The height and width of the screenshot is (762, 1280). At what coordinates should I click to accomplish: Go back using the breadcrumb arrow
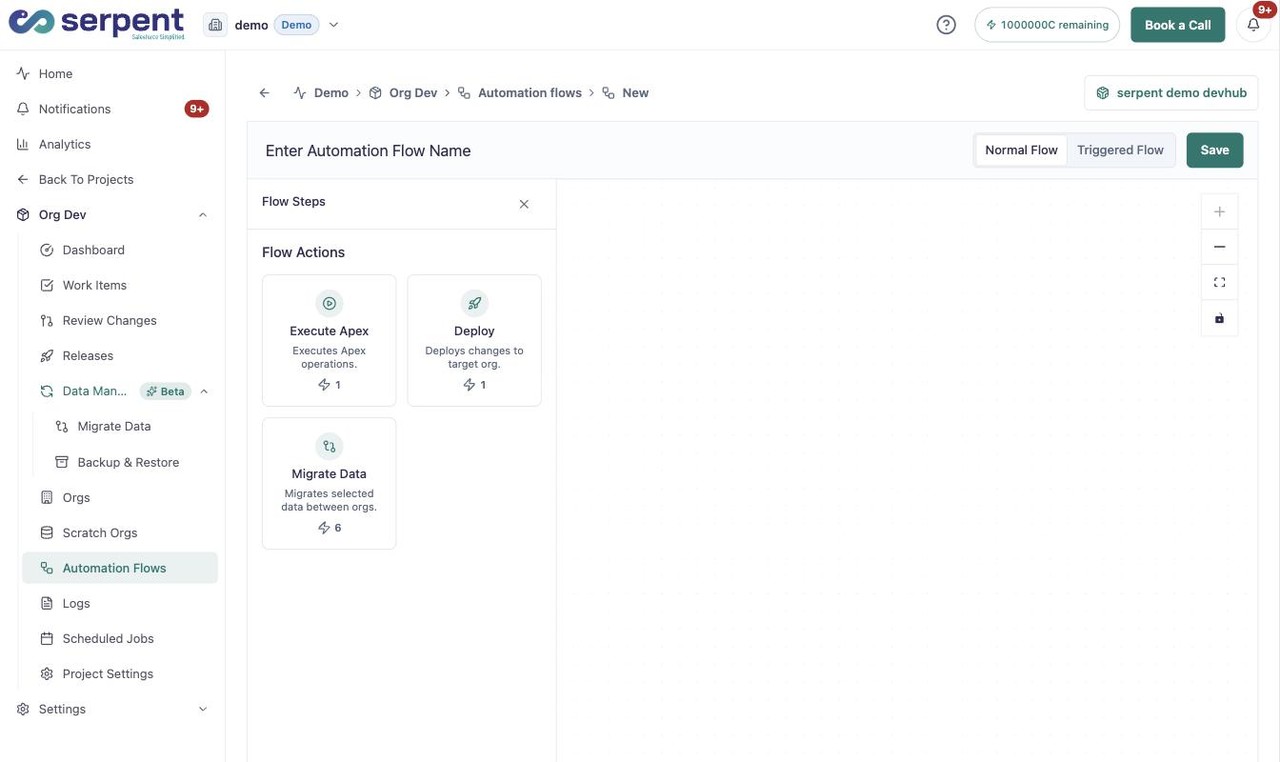pyautogui.click(x=264, y=93)
